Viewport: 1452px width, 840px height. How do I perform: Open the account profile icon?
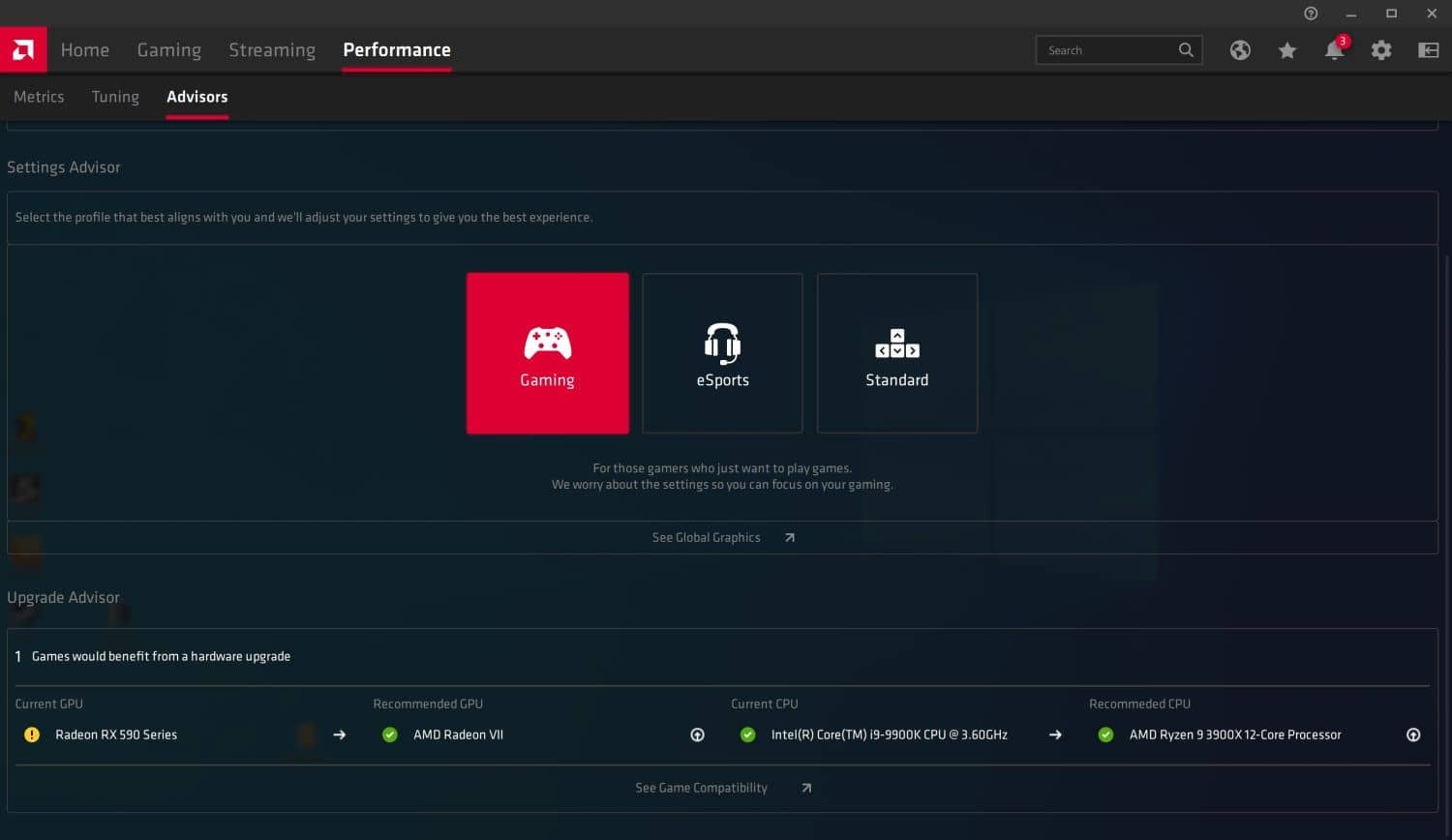point(1429,49)
